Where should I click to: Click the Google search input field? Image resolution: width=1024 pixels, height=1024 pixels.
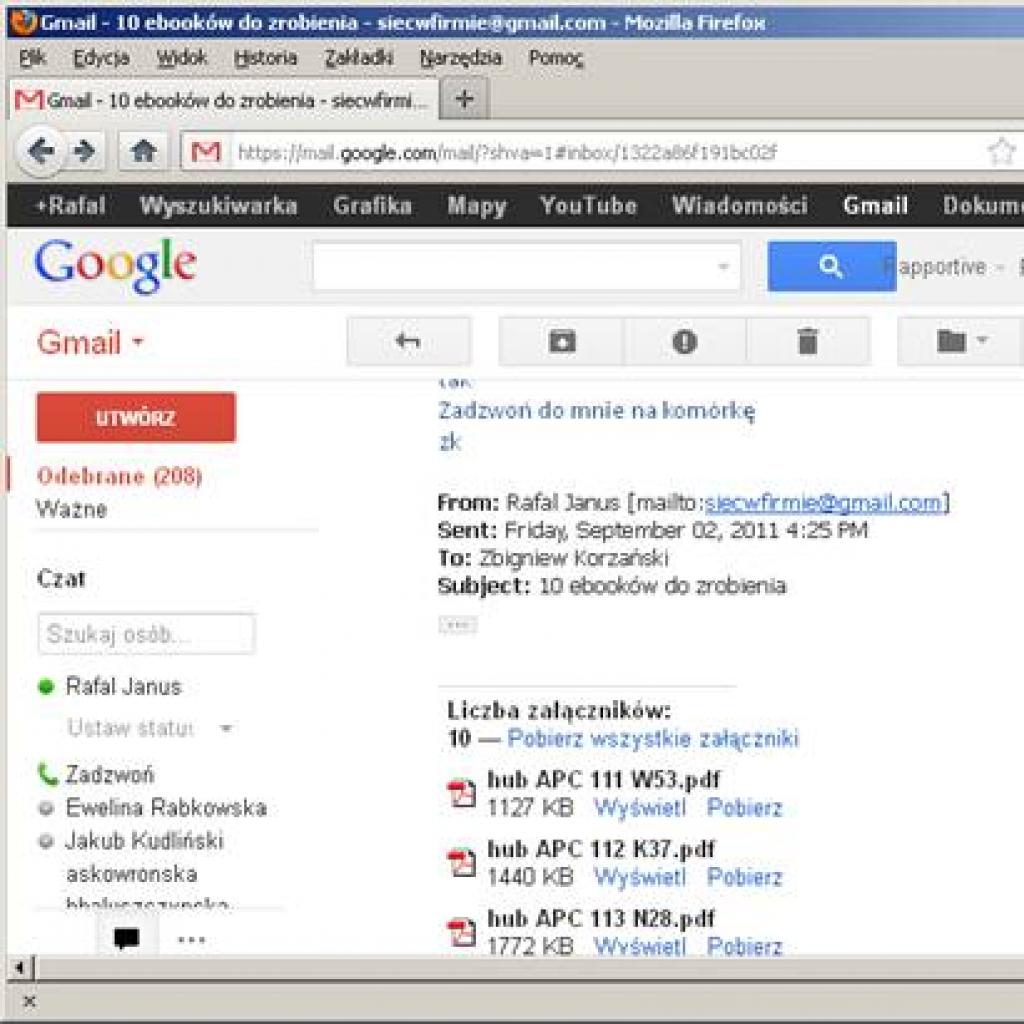(526, 266)
